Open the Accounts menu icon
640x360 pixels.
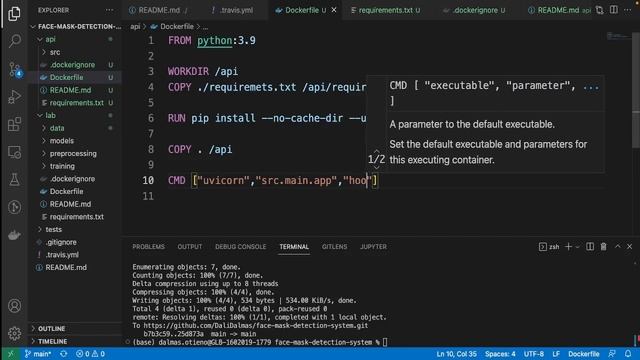[14, 306]
